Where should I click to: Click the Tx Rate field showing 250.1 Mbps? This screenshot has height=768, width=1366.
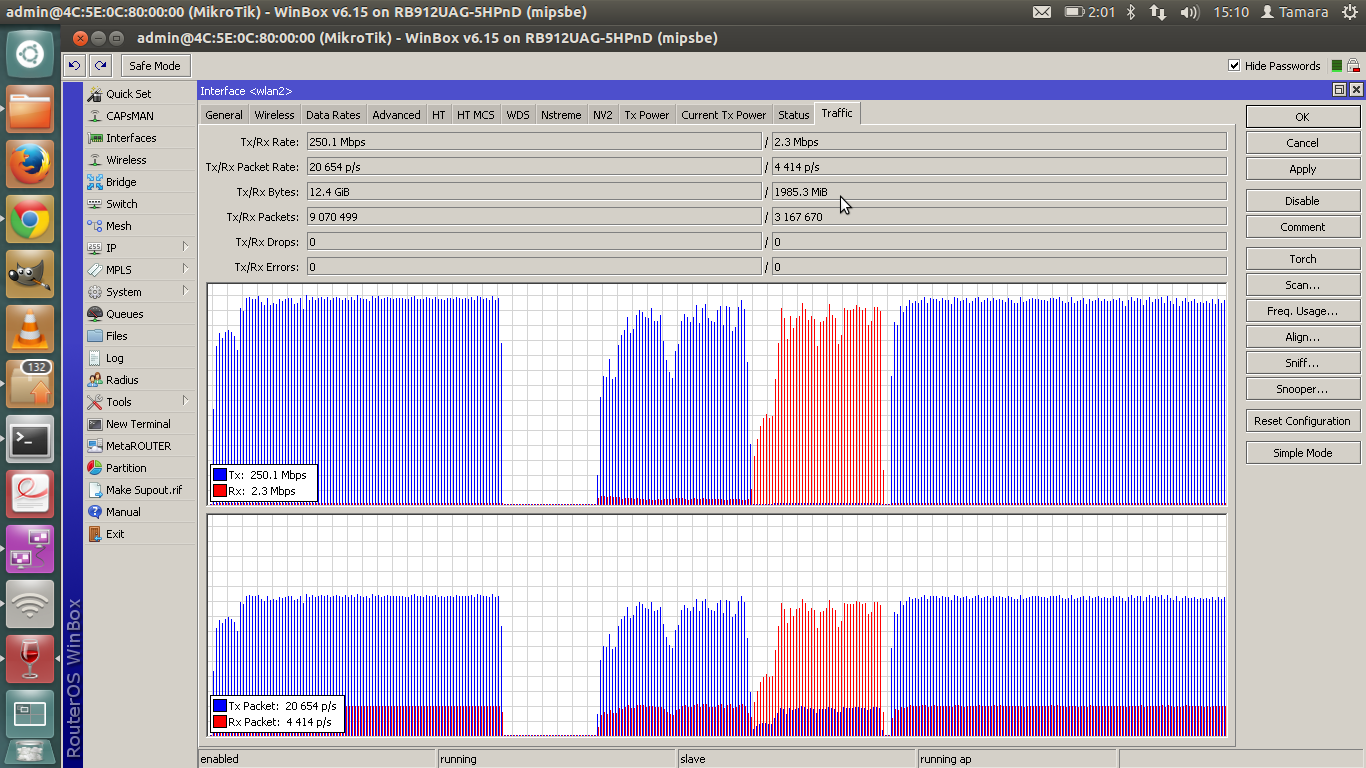coord(534,142)
